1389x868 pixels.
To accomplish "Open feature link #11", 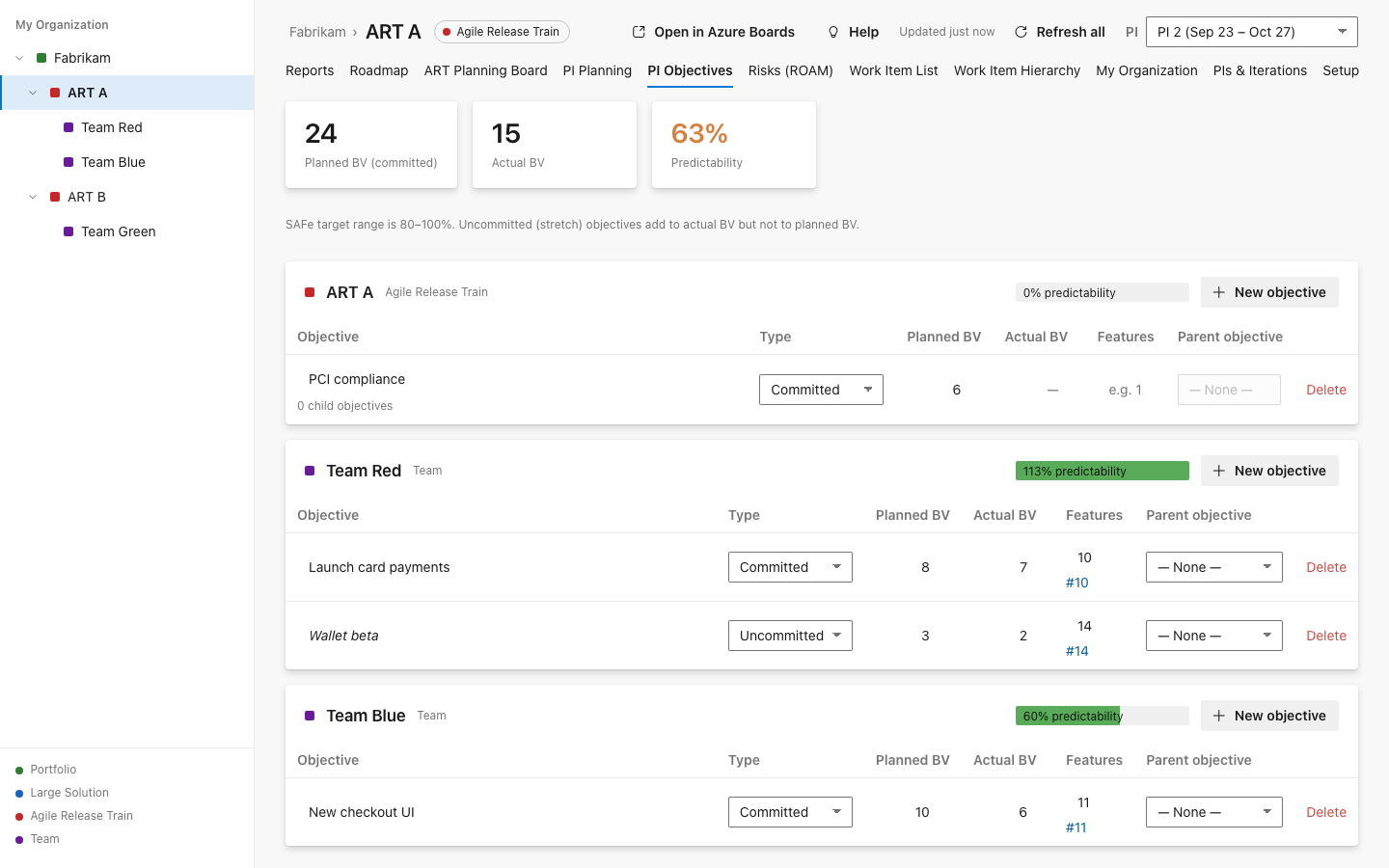I will coord(1076,827).
